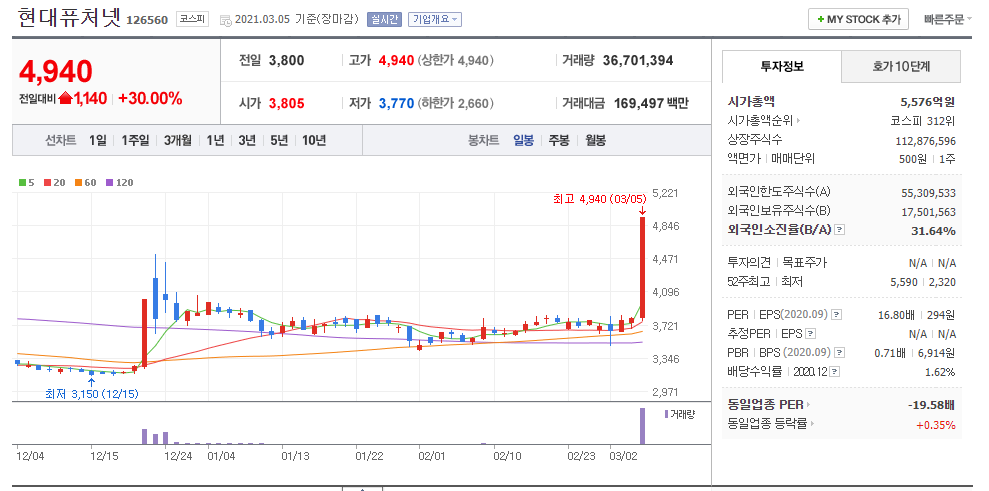Click help icon next to PBR BPS(2020.09)

coord(840,352)
